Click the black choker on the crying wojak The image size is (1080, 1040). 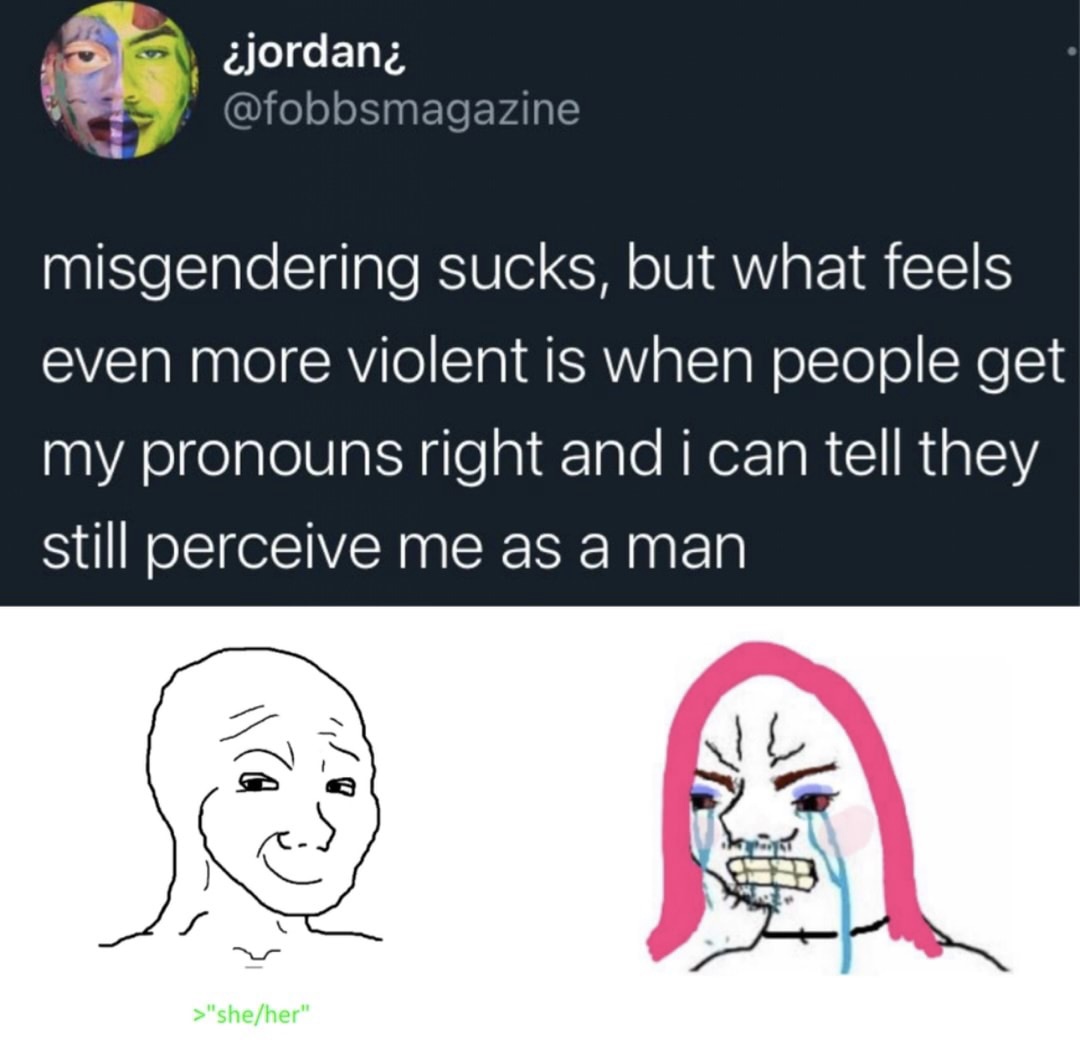click(823, 934)
